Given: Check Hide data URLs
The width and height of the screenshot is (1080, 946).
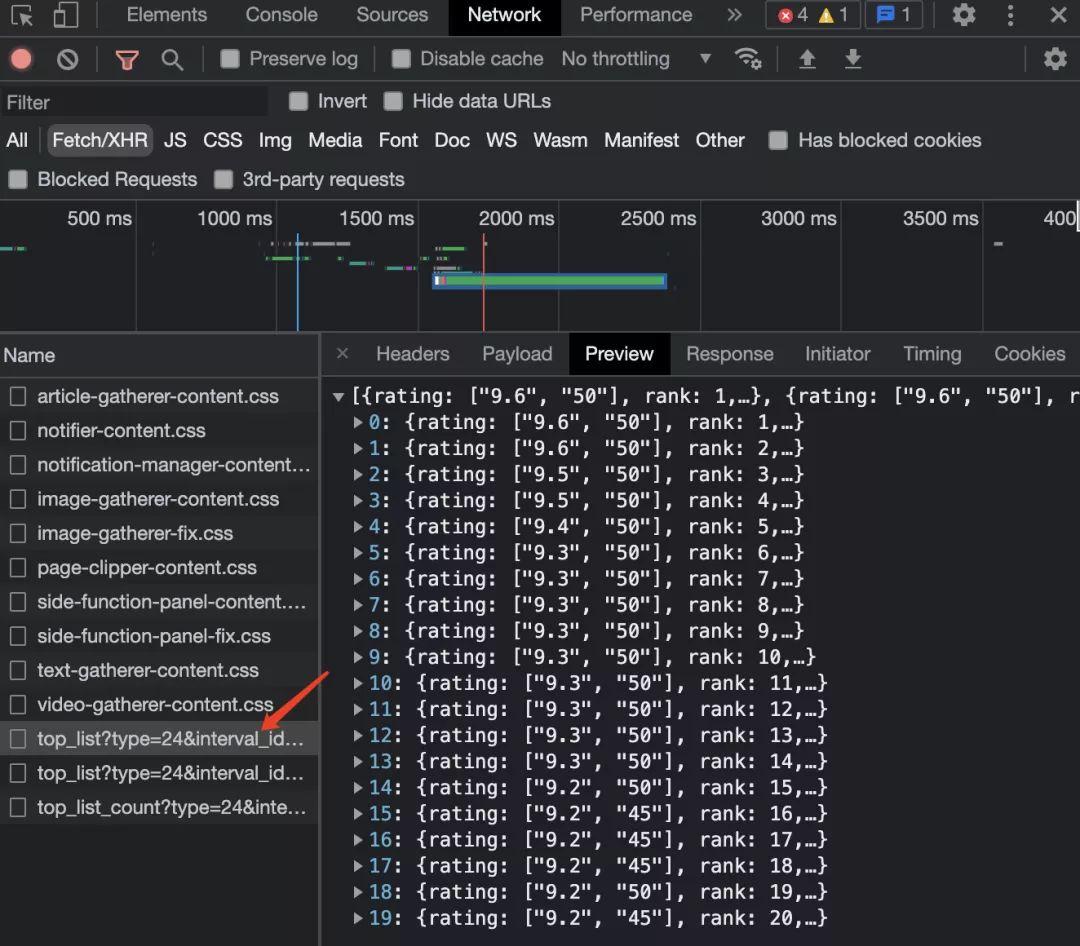Looking at the screenshot, I should coord(393,101).
